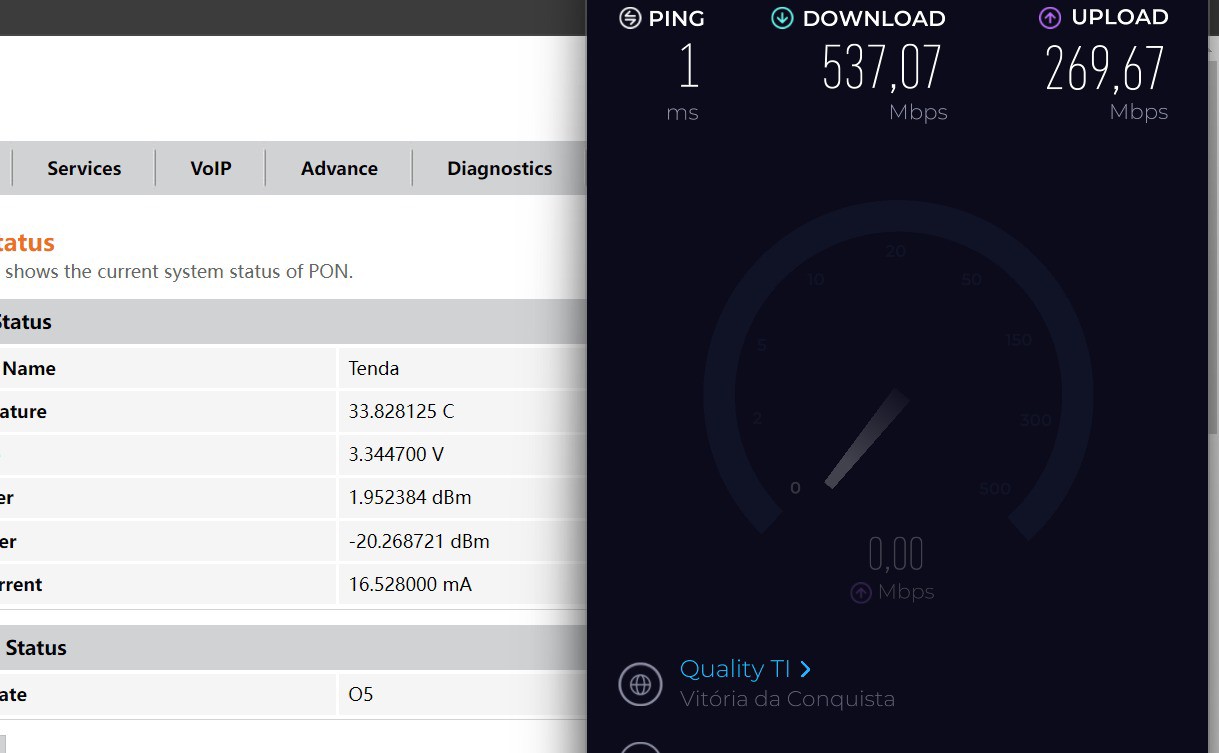Go to the Advance tab
This screenshot has height=753, width=1219.
(x=339, y=168)
